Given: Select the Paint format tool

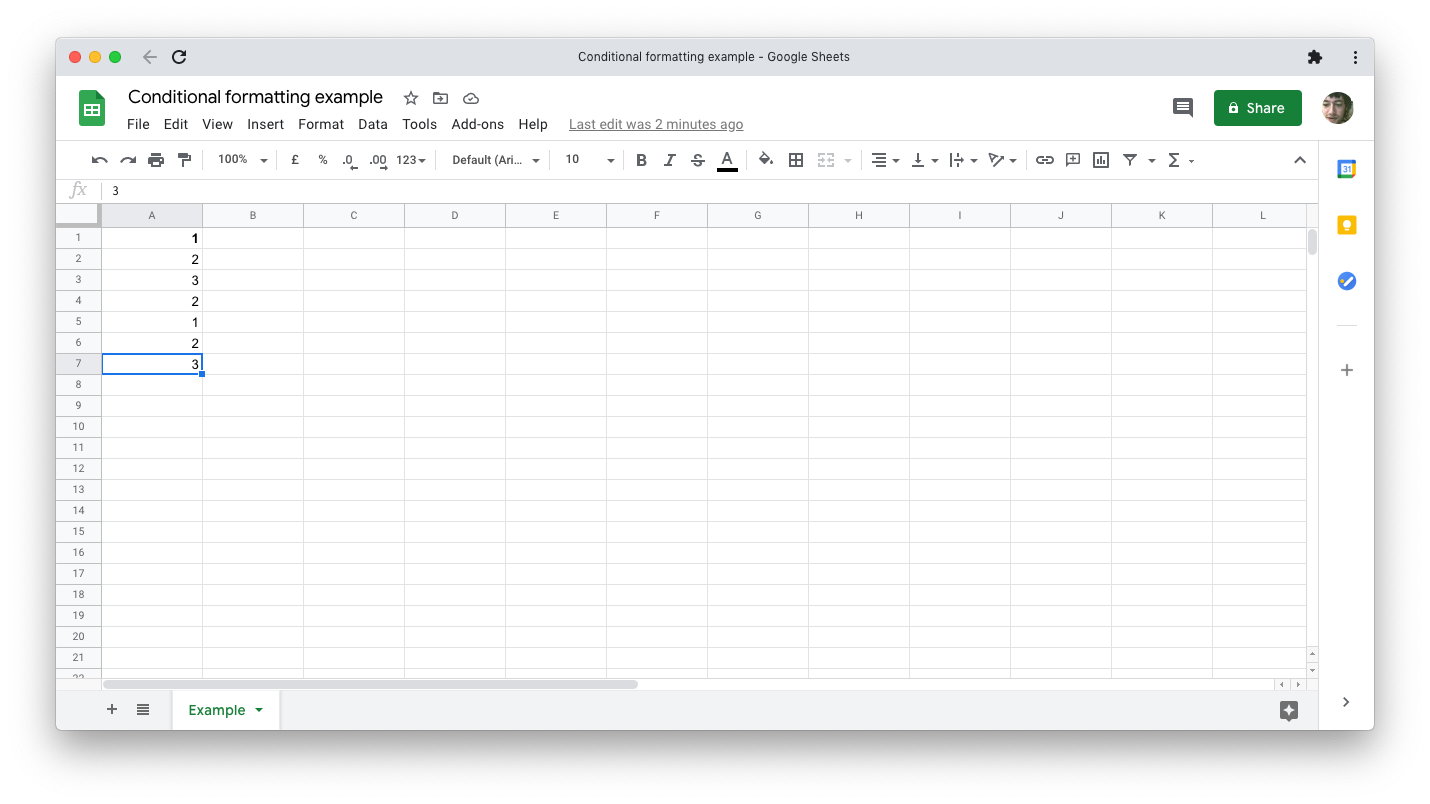Looking at the screenshot, I should [x=184, y=160].
